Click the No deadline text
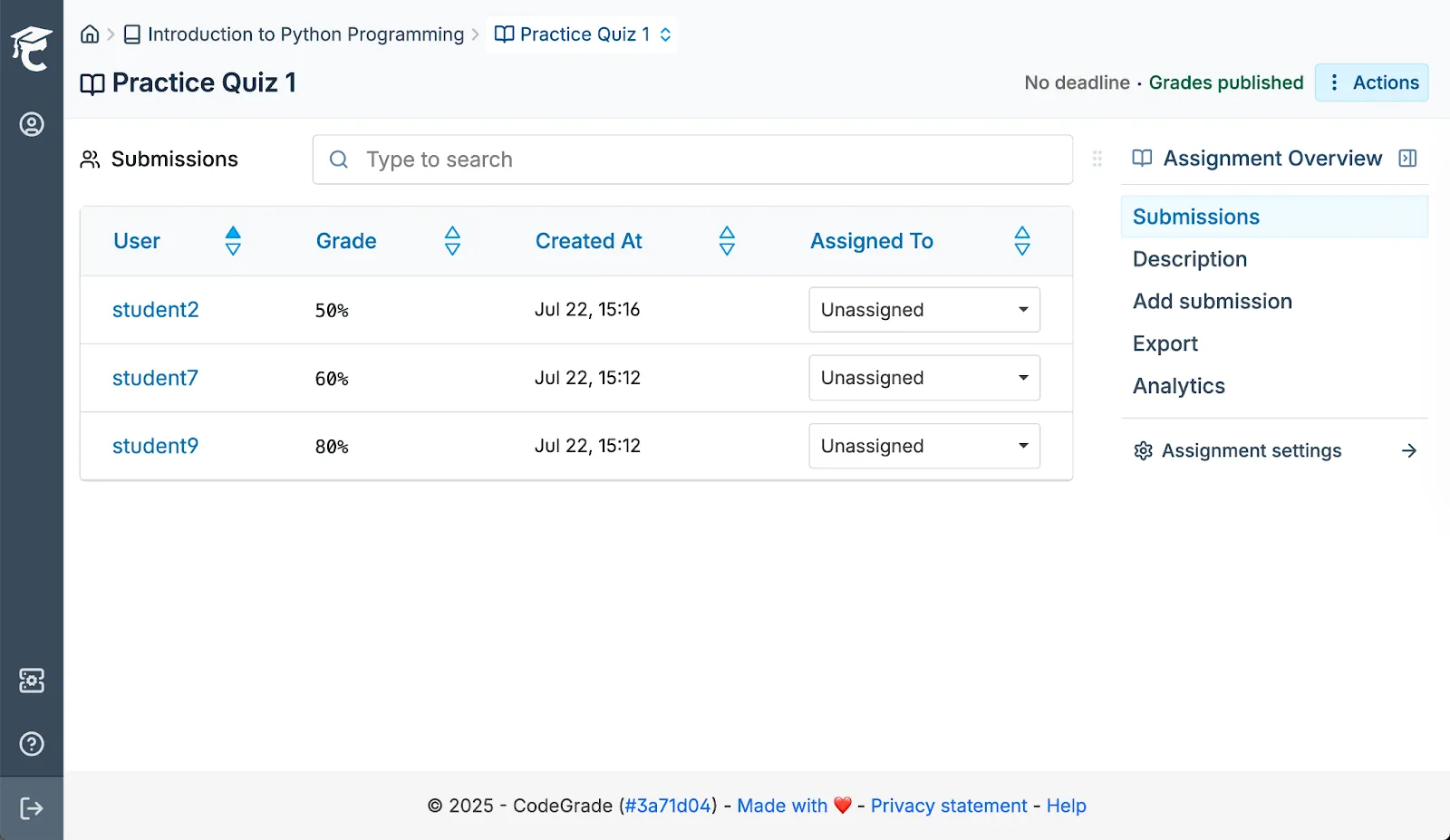 pyautogui.click(x=1078, y=82)
